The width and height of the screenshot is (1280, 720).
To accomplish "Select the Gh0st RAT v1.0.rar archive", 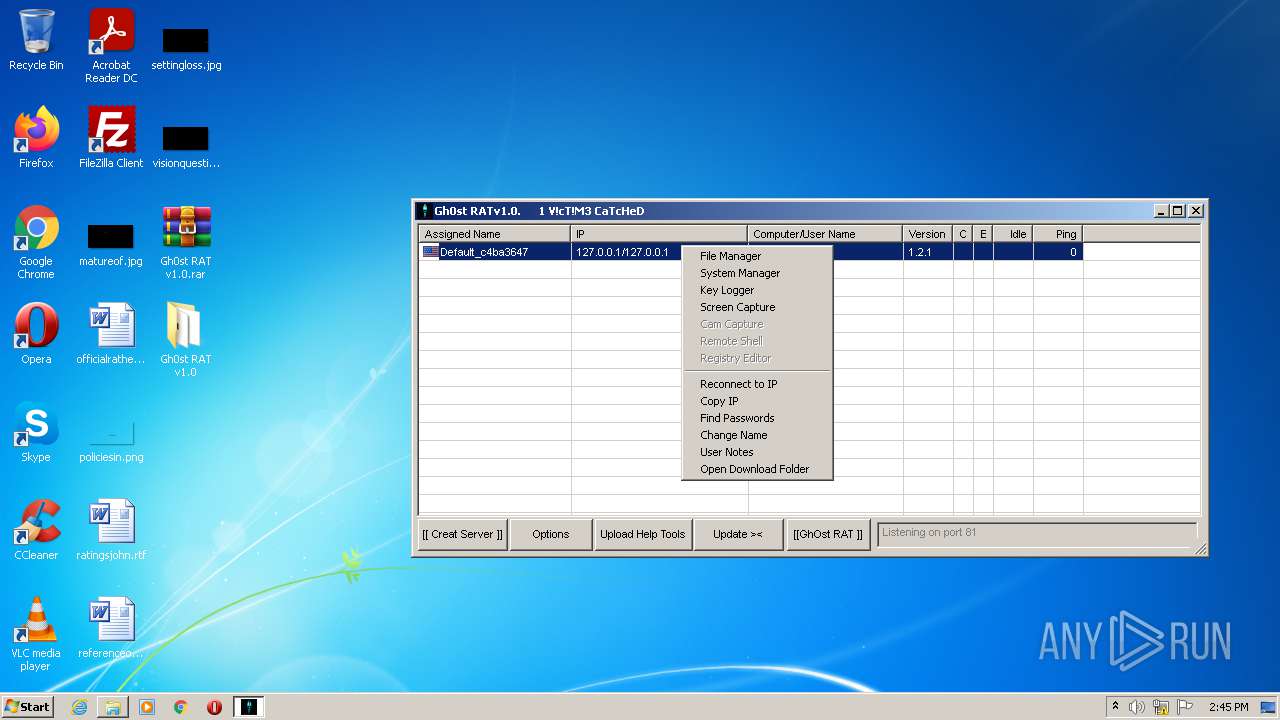I will coord(186,242).
